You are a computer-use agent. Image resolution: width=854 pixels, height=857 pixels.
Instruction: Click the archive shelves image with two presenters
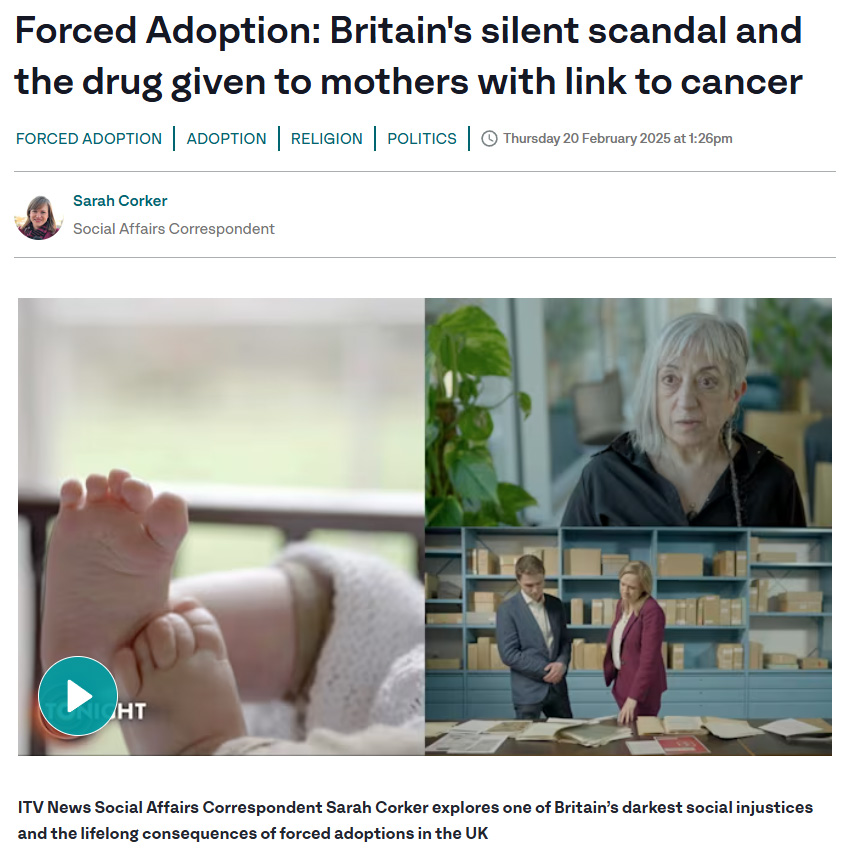coord(628,641)
